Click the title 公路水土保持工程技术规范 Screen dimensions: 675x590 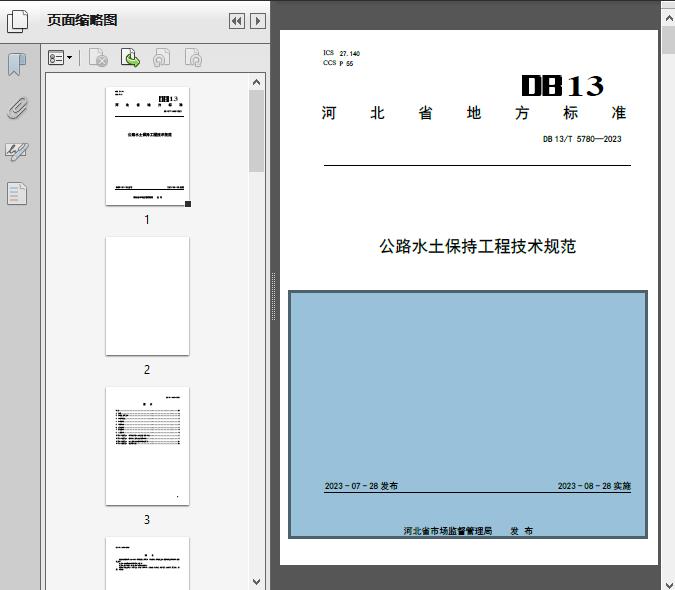pyautogui.click(x=477, y=247)
